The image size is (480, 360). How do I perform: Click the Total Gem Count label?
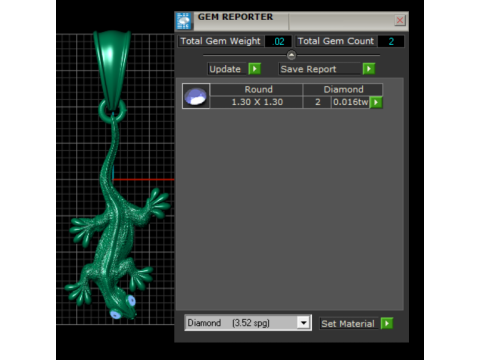click(x=336, y=41)
